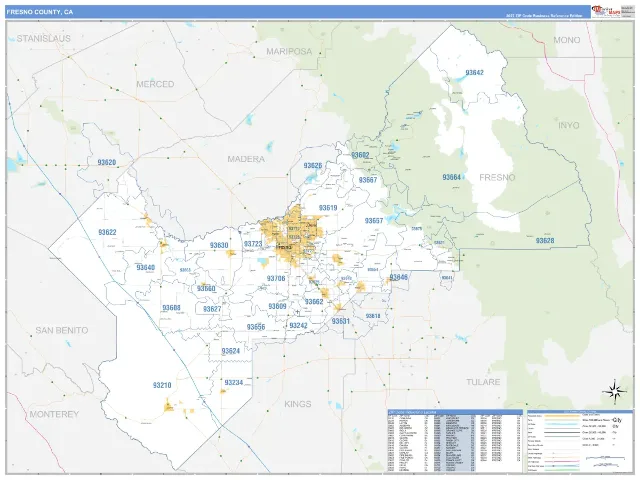Click ZIP code label 93627
This screenshot has height=480, width=640.
(212, 309)
